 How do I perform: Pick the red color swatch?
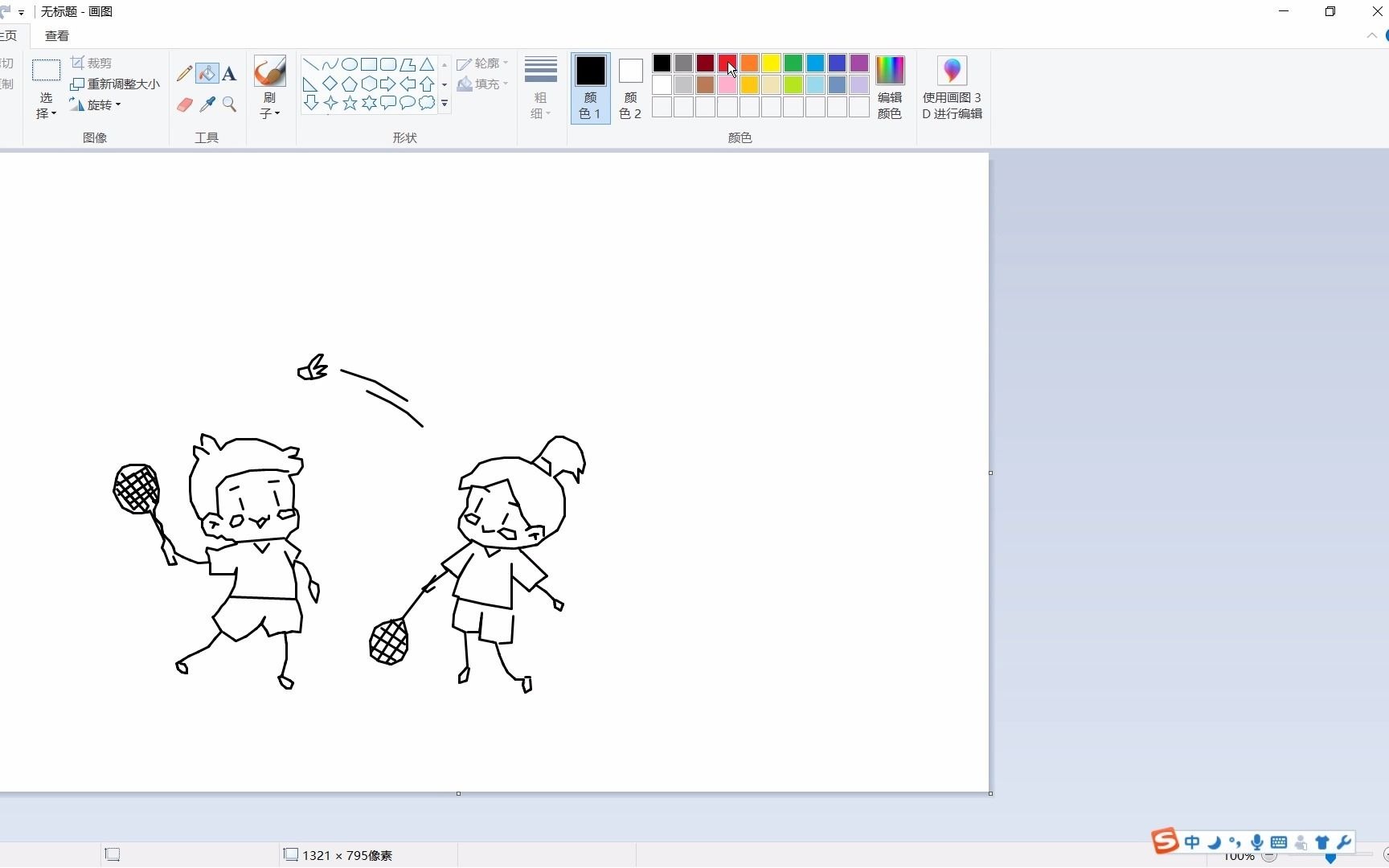(x=727, y=63)
